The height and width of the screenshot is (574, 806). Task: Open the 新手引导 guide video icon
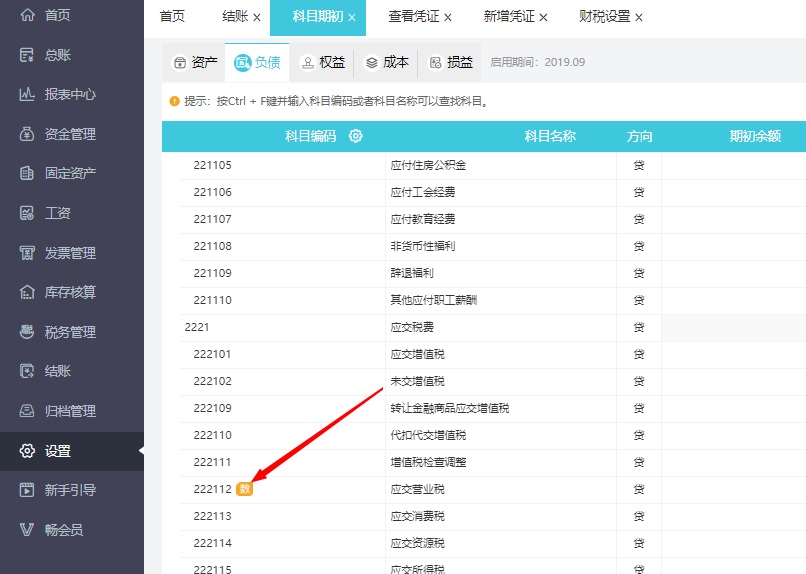point(27,490)
